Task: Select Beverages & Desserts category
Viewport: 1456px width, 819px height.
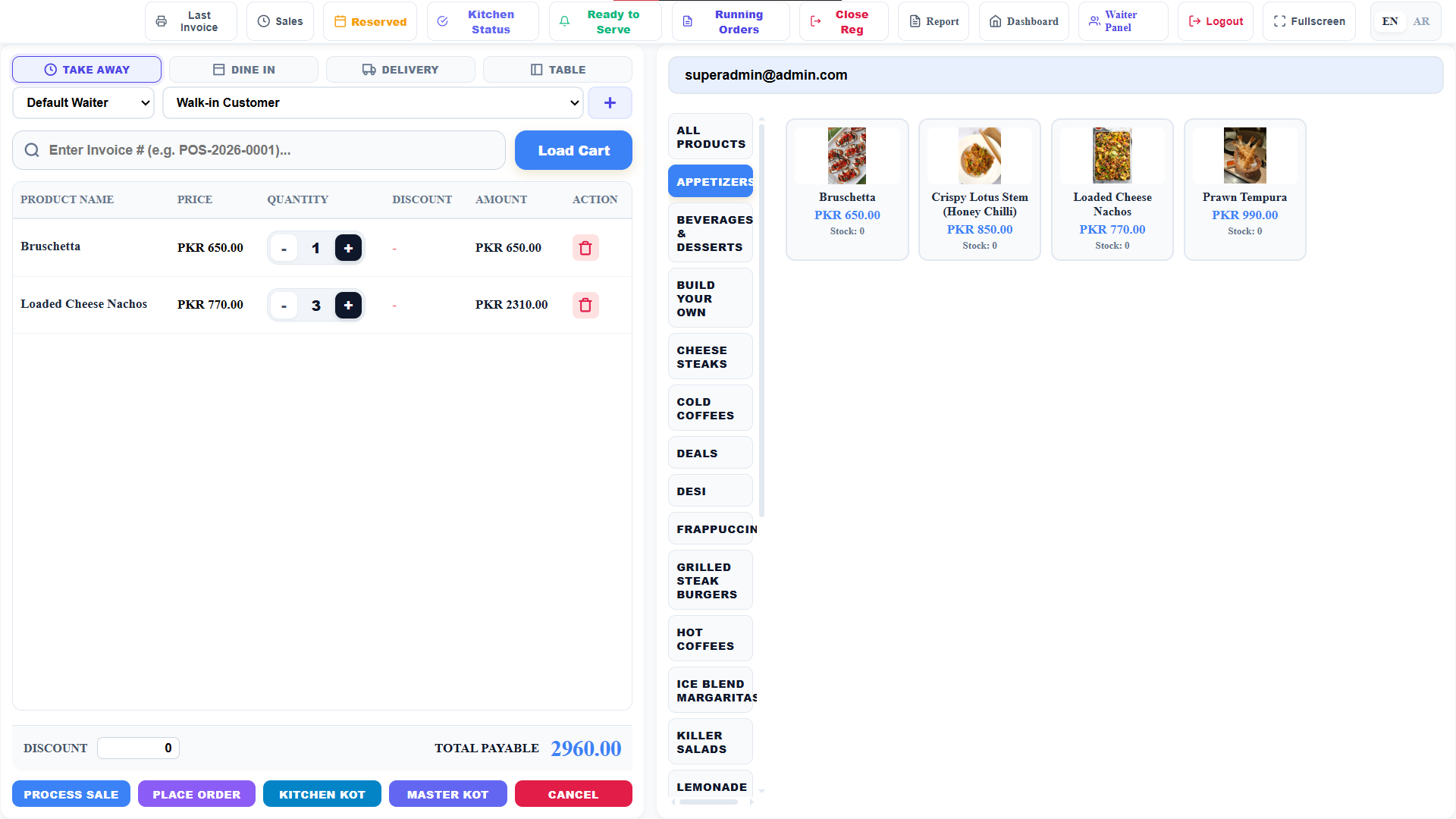Action: coord(711,233)
